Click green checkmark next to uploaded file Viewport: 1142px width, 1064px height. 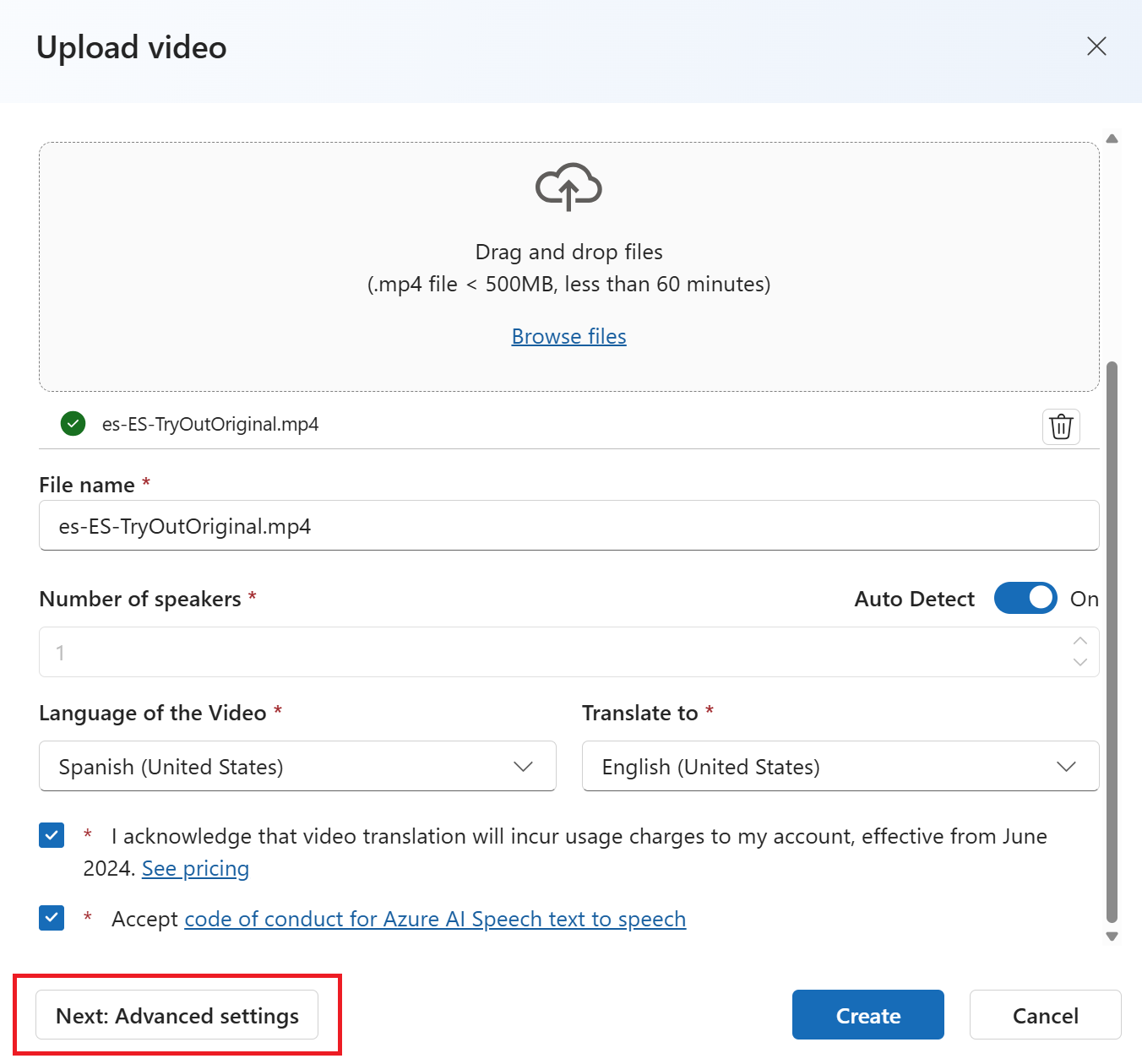73,424
